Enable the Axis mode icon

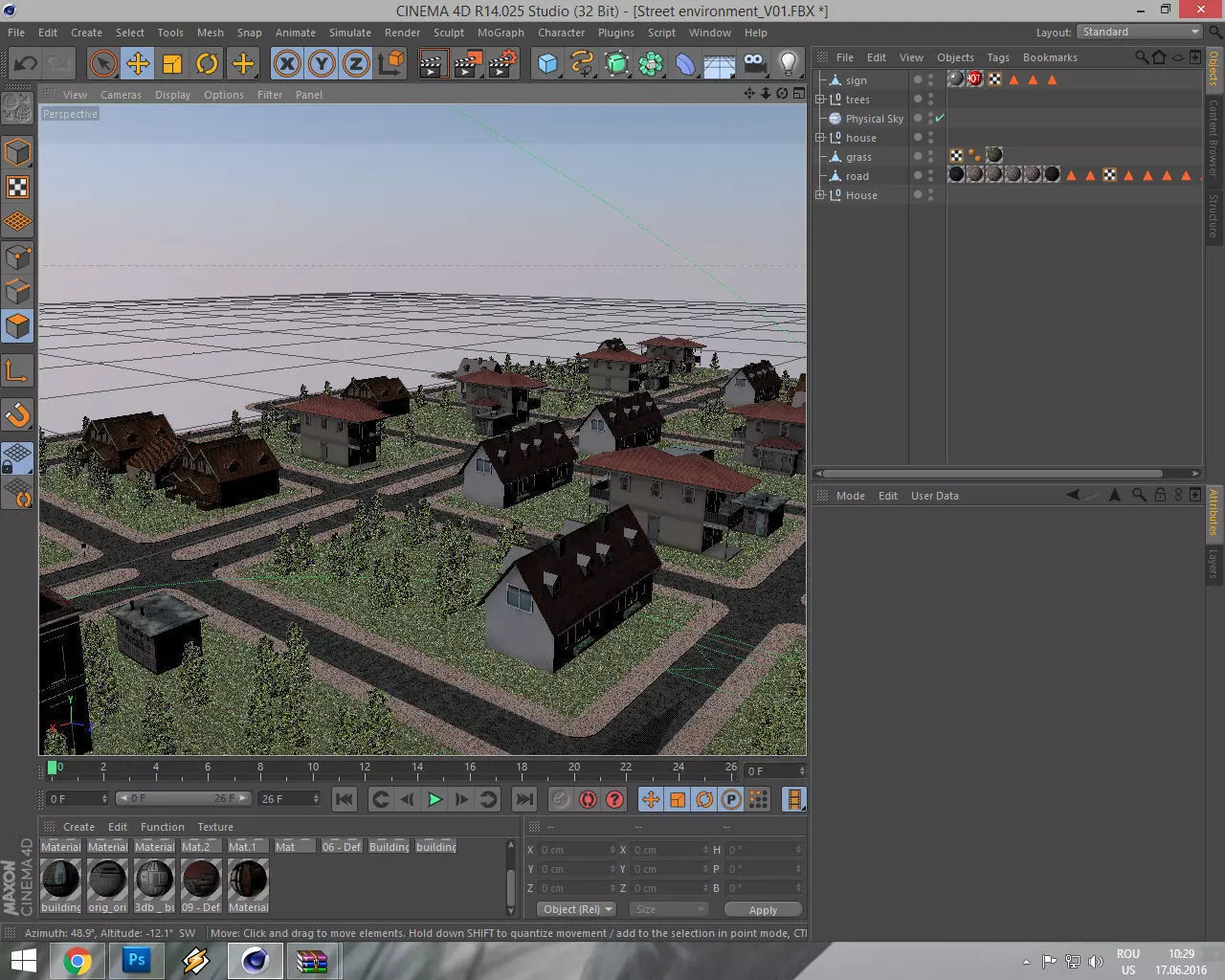point(18,370)
